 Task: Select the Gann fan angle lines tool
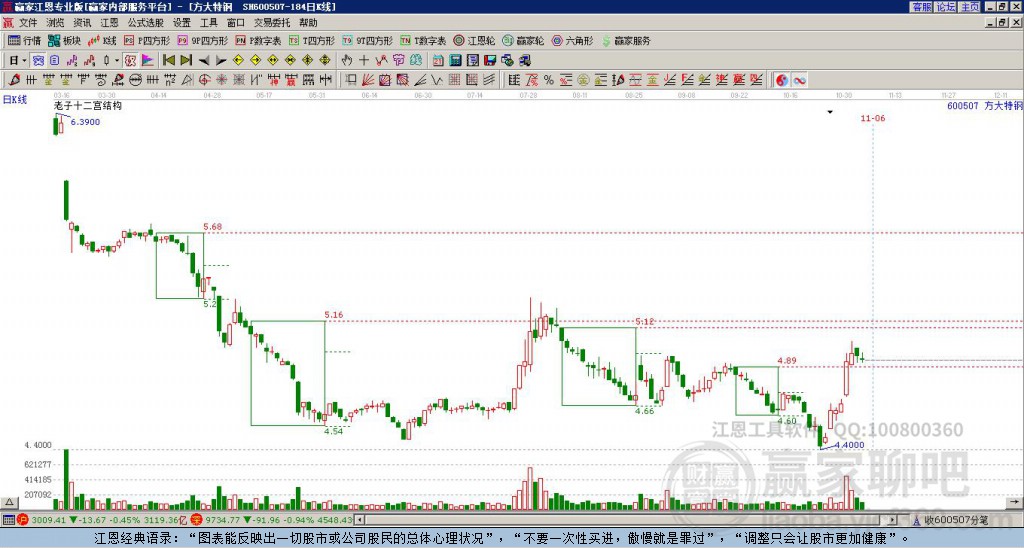[x=368, y=80]
